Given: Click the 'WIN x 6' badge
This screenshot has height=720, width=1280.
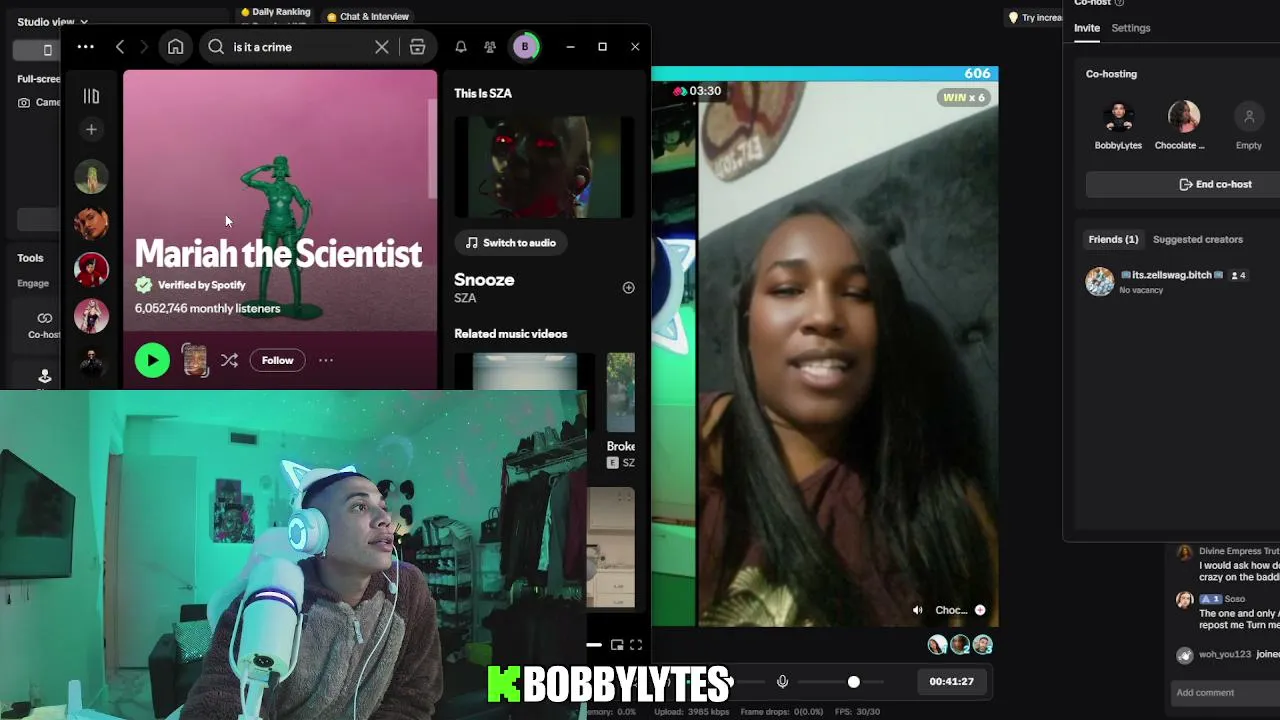Looking at the screenshot, I should [x=964, y=97].
